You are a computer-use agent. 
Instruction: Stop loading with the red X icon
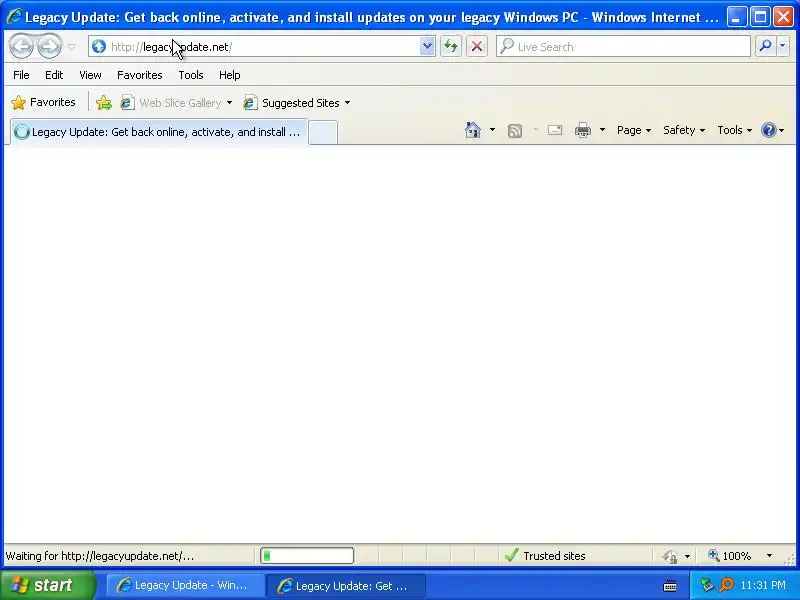click(x=477, y=46)
